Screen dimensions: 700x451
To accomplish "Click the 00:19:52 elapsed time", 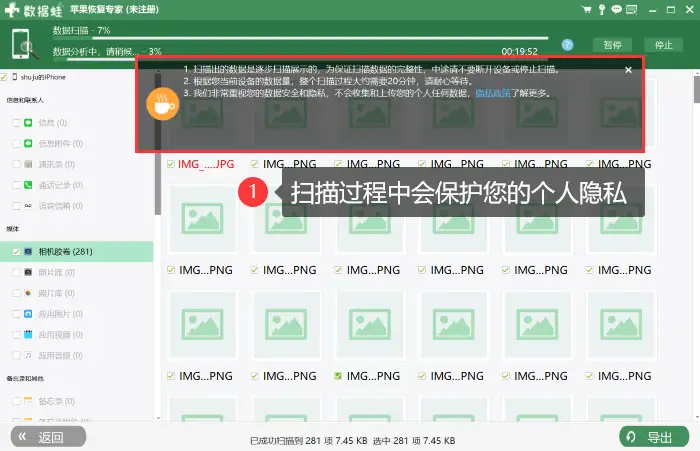I will 519,51.
